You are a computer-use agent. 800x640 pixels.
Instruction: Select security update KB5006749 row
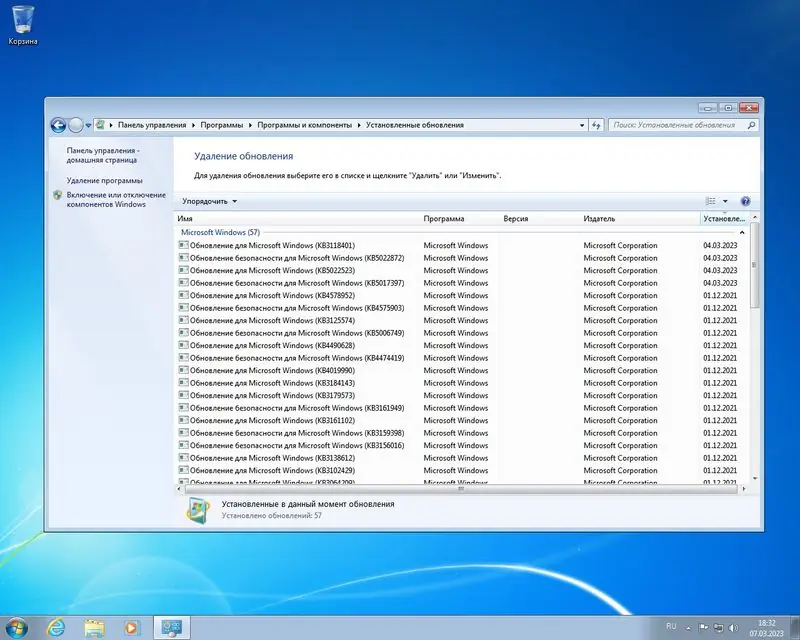[461, 333]
